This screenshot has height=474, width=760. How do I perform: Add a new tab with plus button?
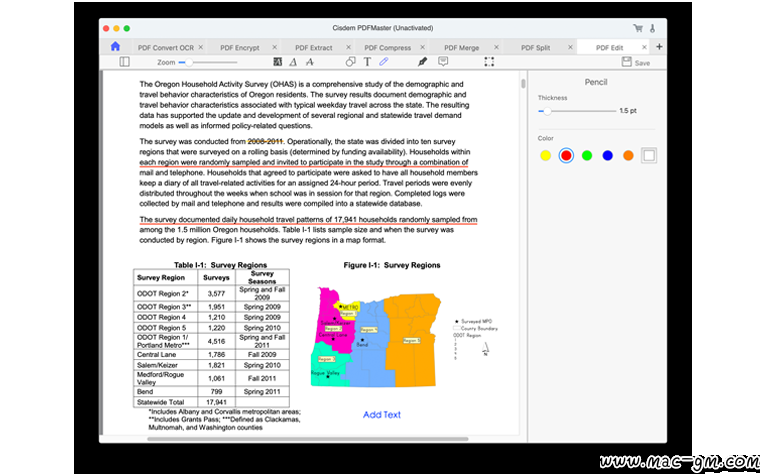click(x=659, y=47)
